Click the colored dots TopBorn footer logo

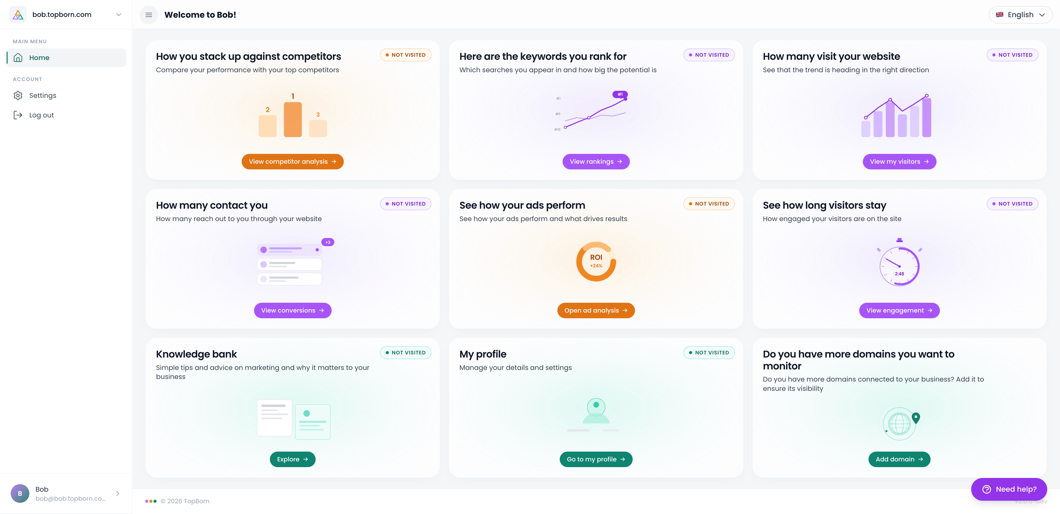click(151, 501)
